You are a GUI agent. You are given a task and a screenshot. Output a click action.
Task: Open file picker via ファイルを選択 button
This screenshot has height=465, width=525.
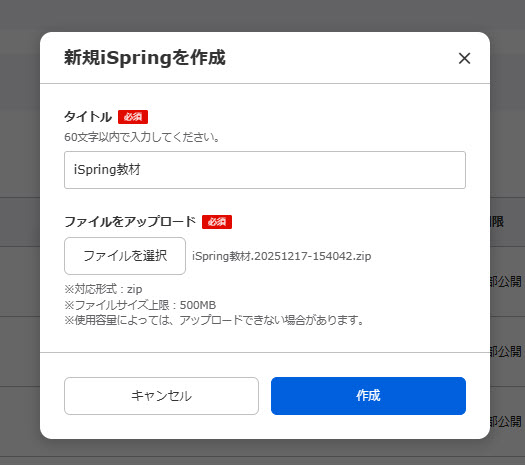(x=125, y=256)
